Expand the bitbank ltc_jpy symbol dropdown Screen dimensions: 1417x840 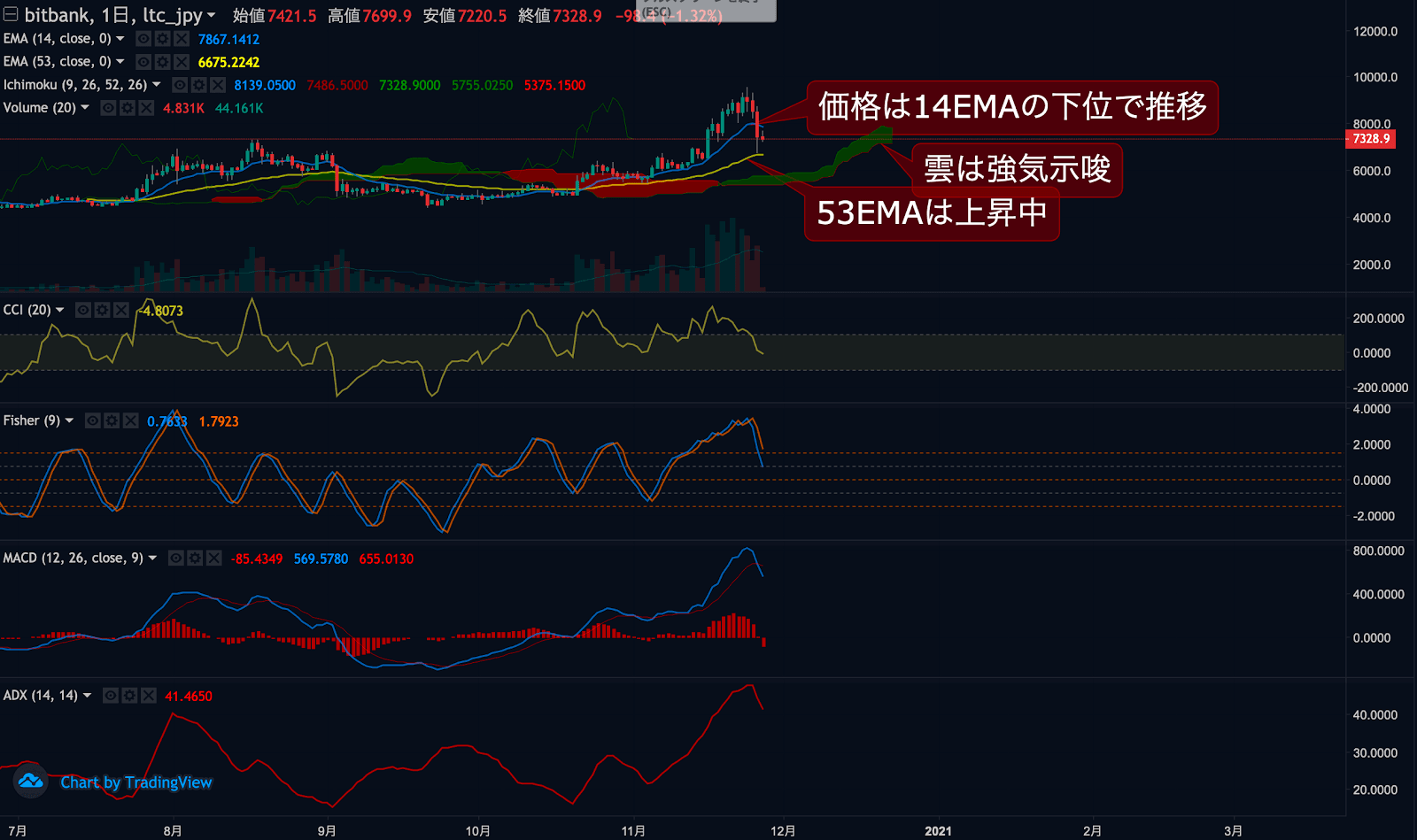(212, 16)
